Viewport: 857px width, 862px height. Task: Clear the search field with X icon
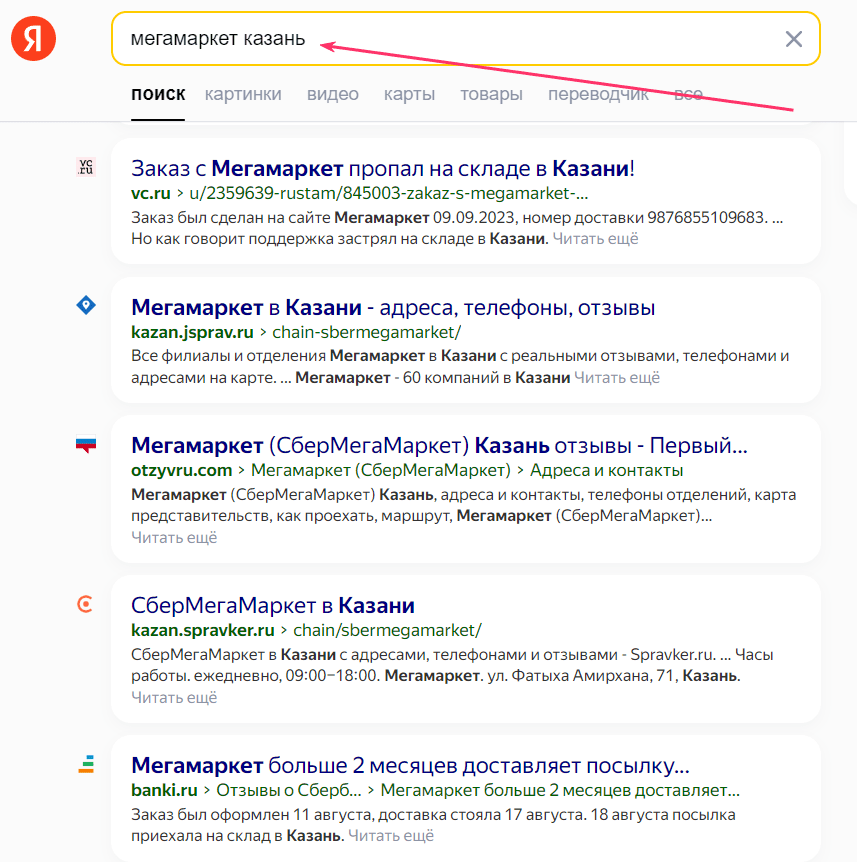pyautogui.click(x=793, y=39)
